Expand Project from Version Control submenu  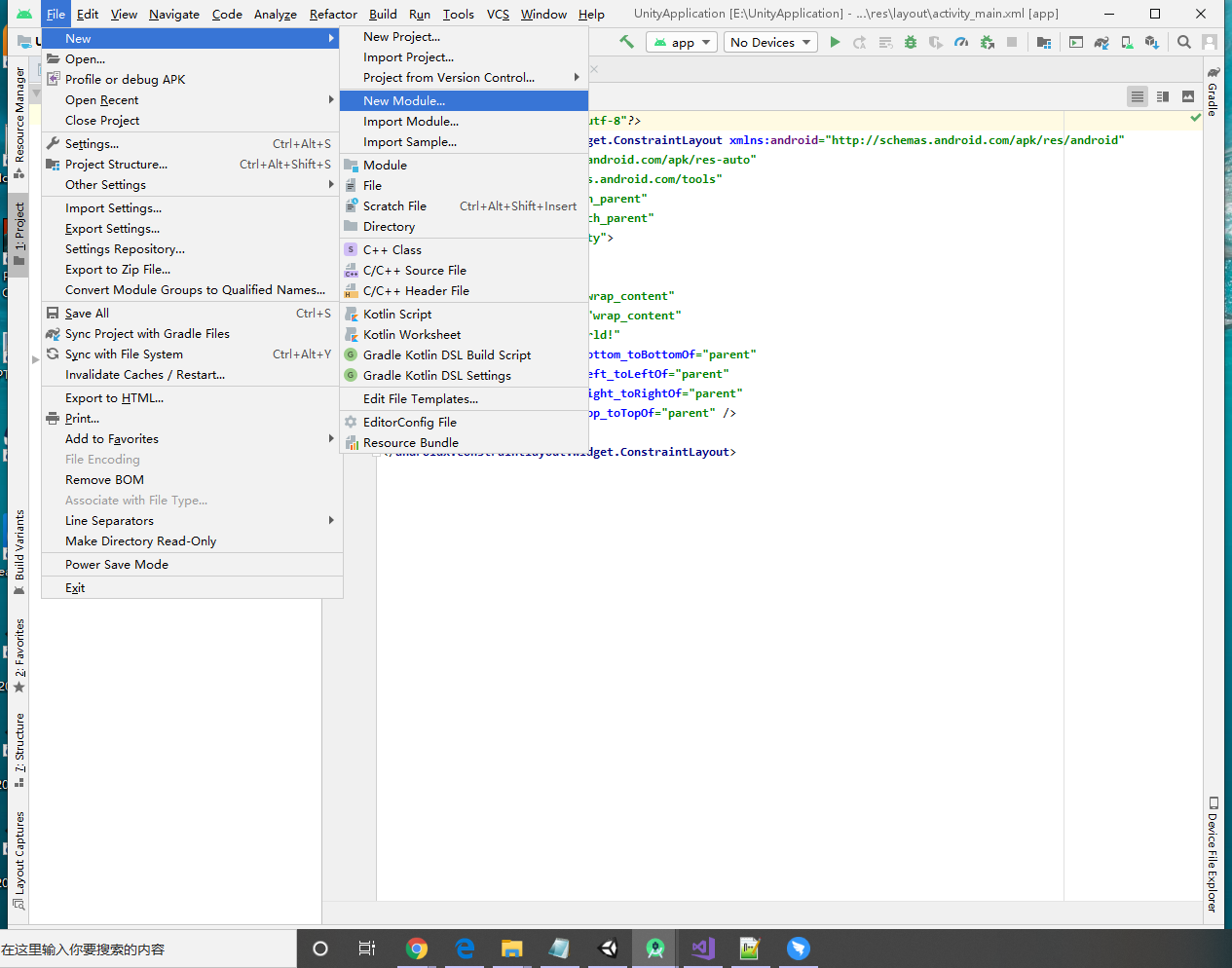coord(464,77)
